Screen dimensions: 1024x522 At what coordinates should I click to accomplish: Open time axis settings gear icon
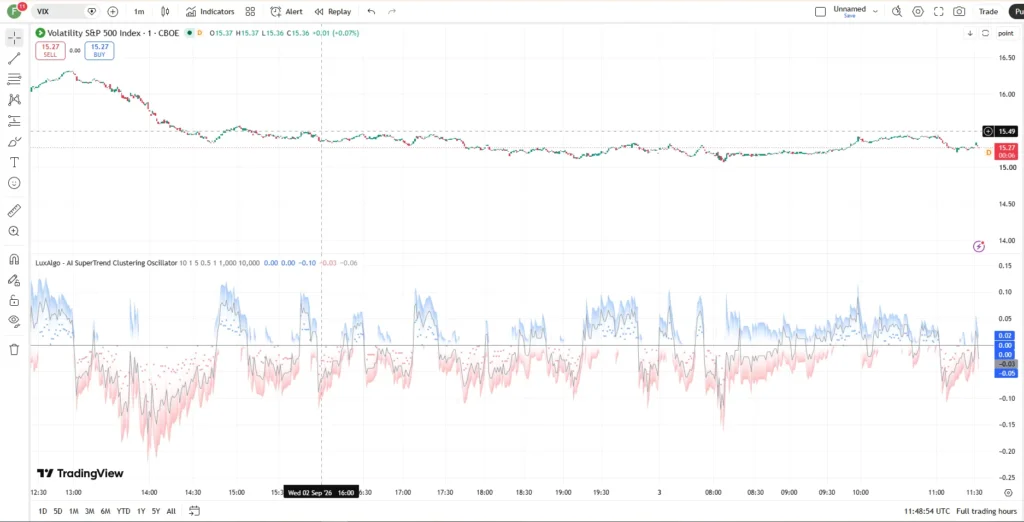coord(1008,493)
